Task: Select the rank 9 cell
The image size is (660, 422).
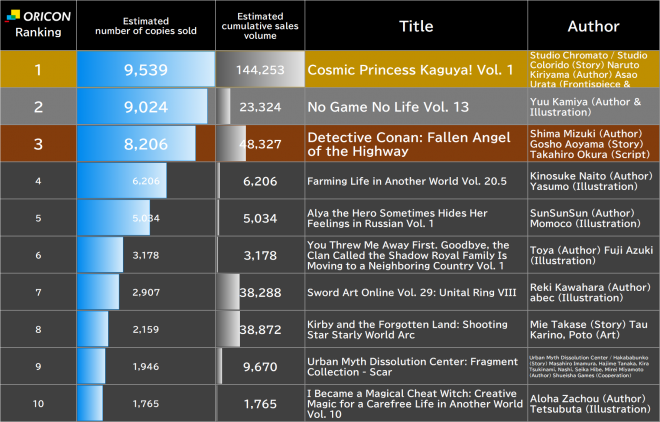Action: click(x=38, y=366)
